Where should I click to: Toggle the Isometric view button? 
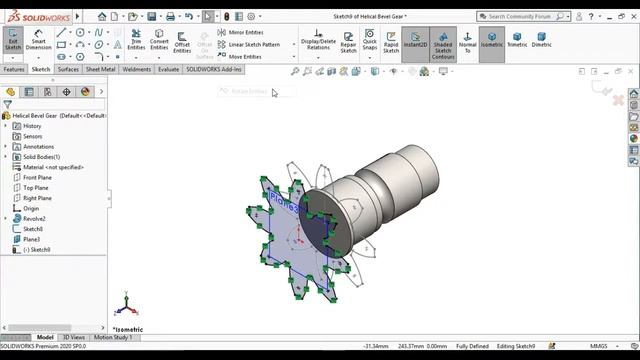[x=491, y=44]
